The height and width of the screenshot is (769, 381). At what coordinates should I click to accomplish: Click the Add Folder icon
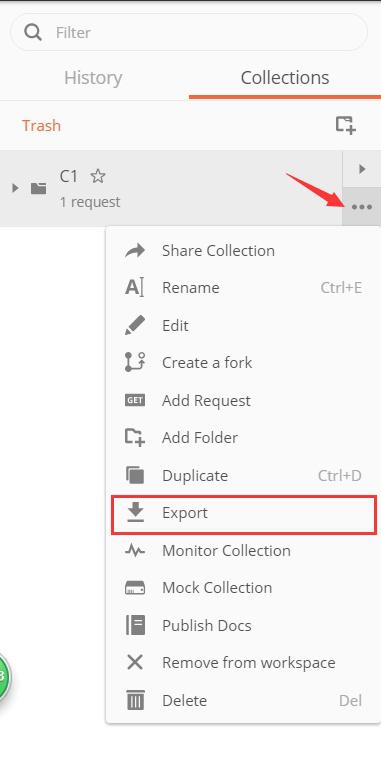tap(135, 437)
